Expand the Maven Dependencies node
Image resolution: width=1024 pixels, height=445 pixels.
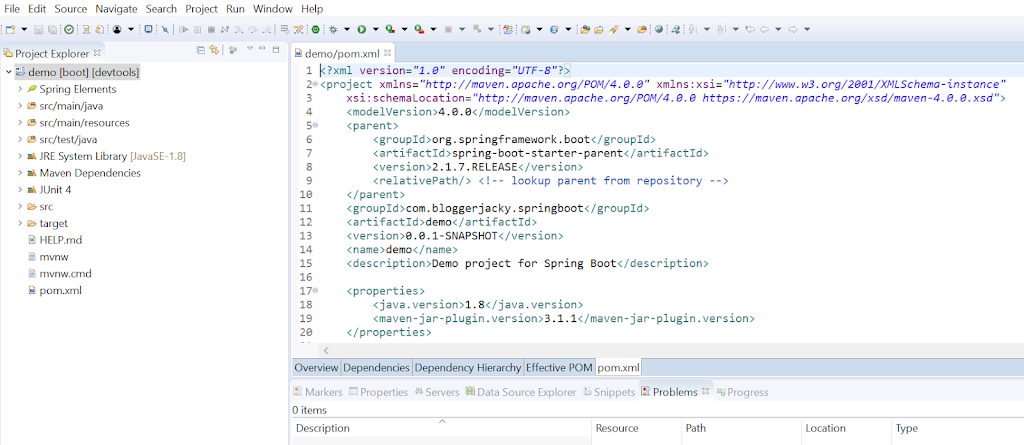point(20,173)
